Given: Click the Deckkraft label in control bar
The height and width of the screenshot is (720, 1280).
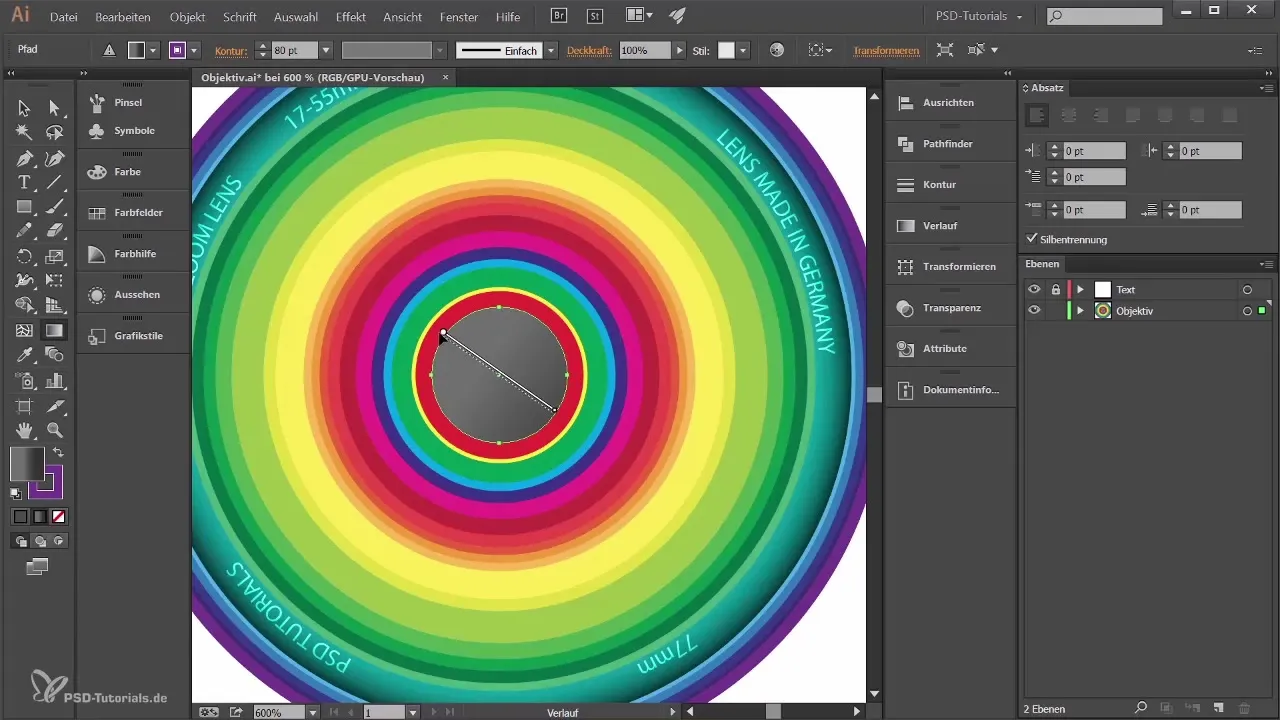Looking at the screenshot, I should point(590,50).
